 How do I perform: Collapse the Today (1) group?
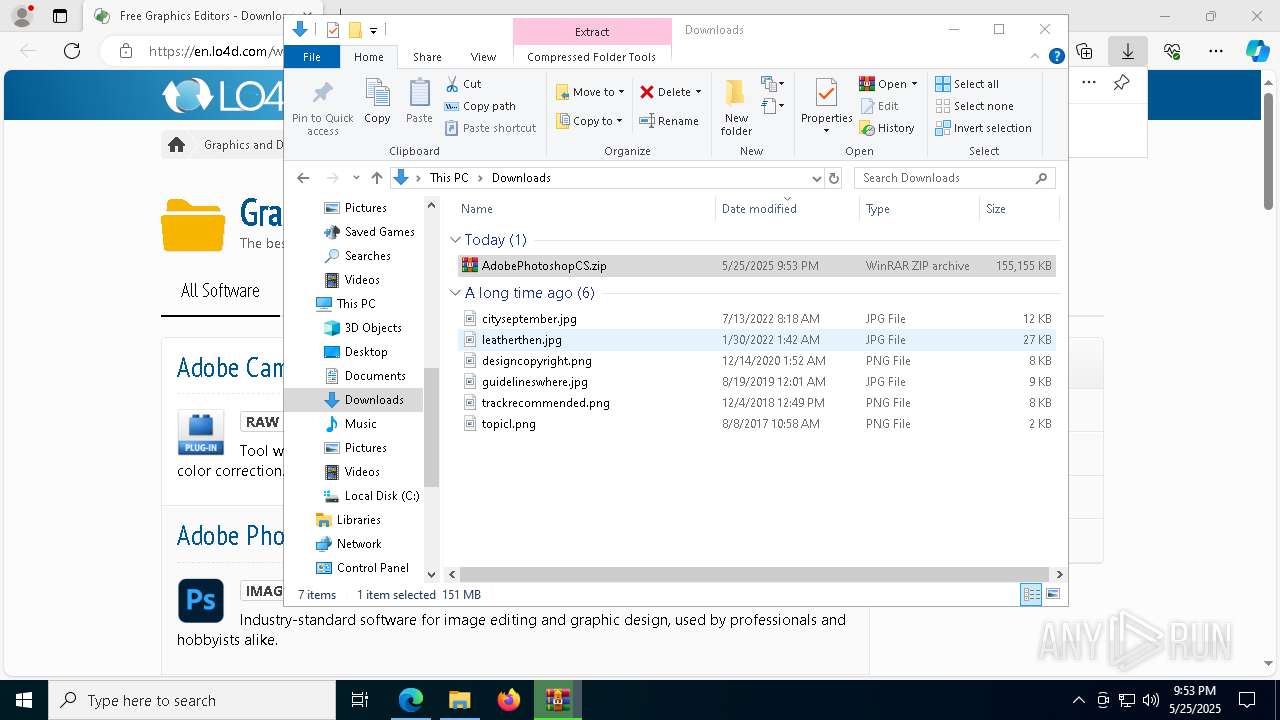coord(455,240)
